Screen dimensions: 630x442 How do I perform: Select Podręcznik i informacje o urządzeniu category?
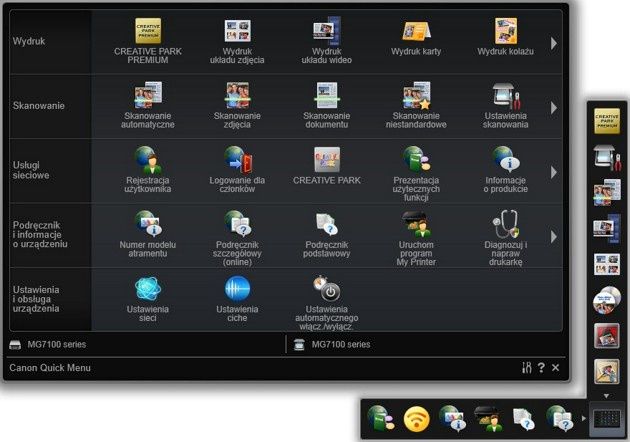pyautogui.click(x=50, y=235)
